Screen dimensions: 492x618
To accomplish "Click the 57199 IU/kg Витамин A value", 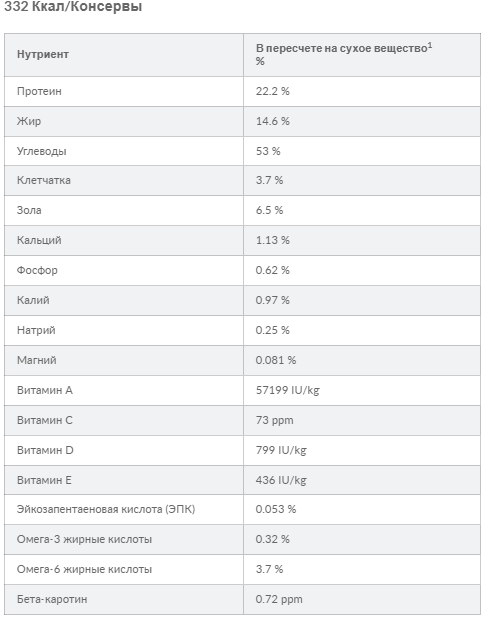I will point(288,390).
